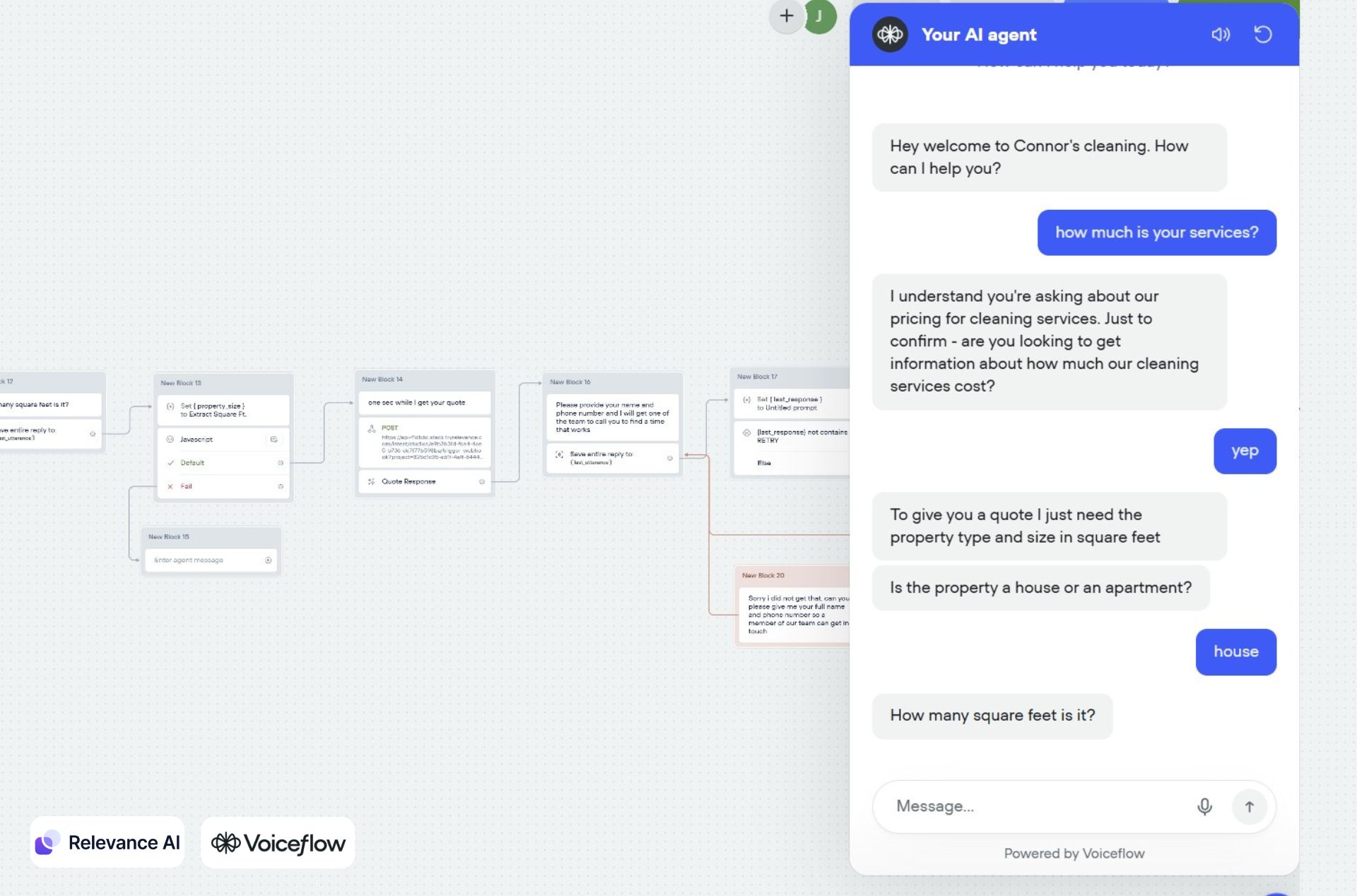1357x896 pixels.
Task: Click the Voiceflow logo in the chat header
Action: click(890, 35)
